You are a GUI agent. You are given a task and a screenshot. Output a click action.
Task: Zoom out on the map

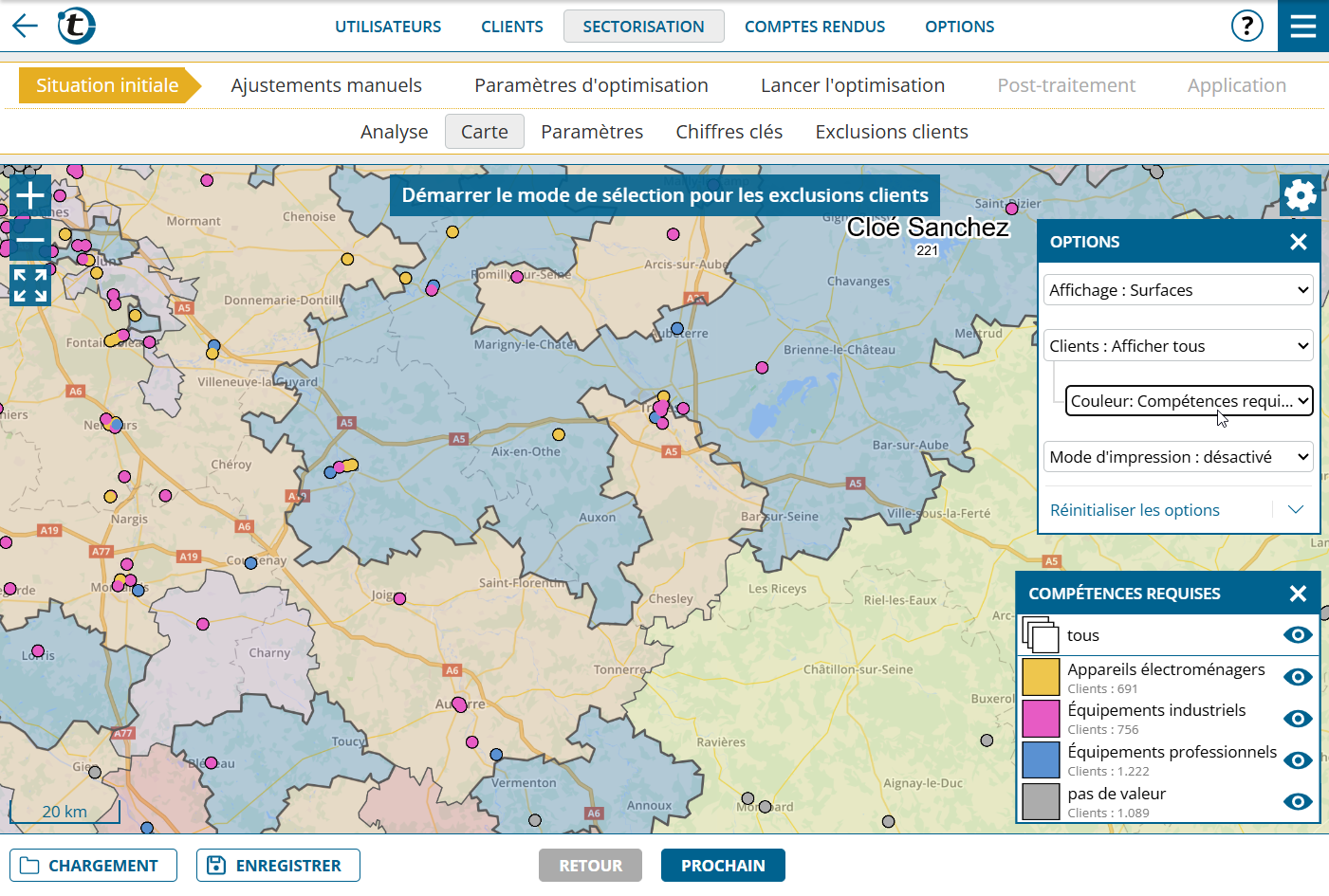30,240
